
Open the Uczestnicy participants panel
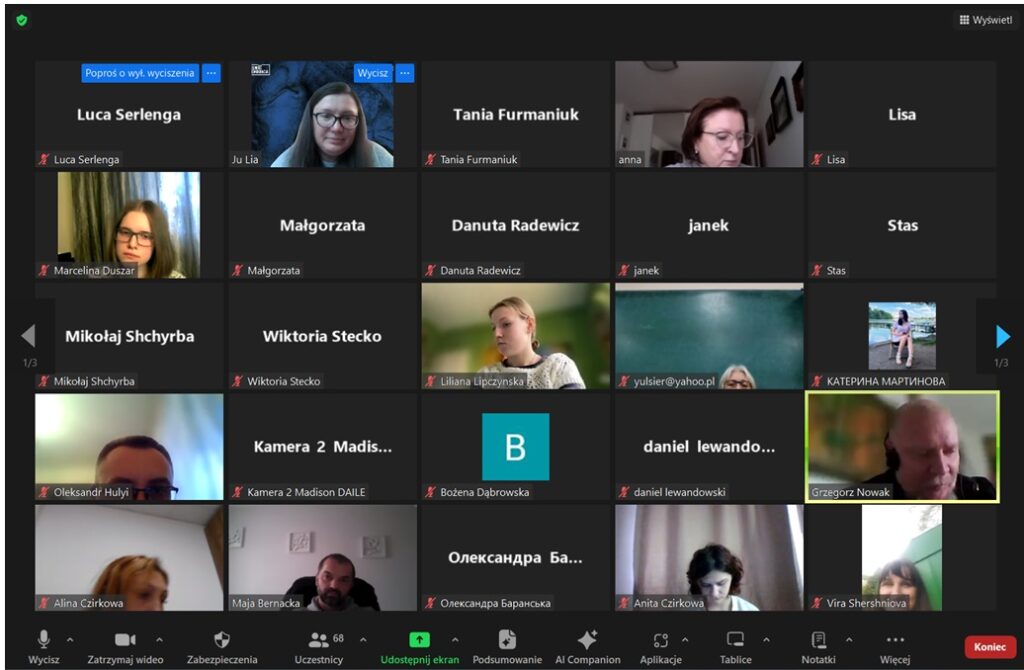point(320,640)
